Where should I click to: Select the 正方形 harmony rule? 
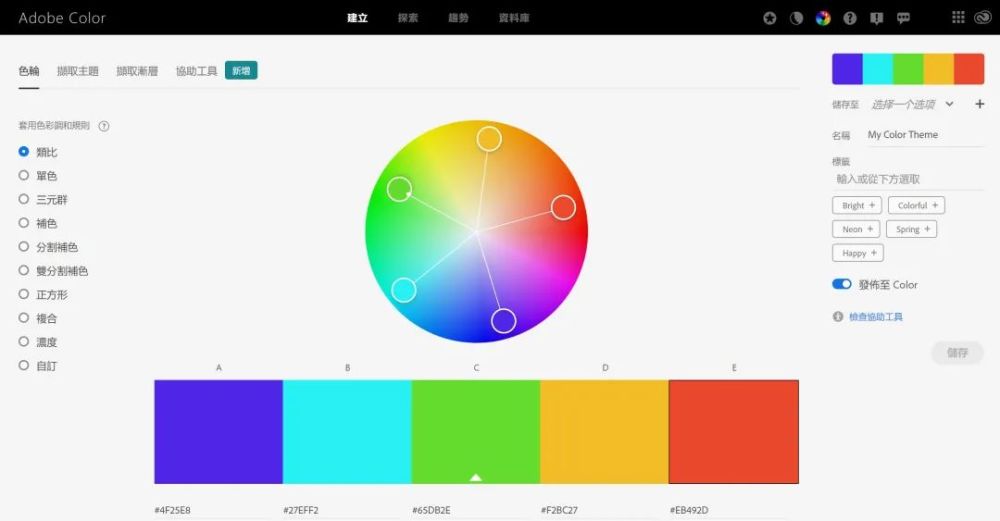click(24, 294)
